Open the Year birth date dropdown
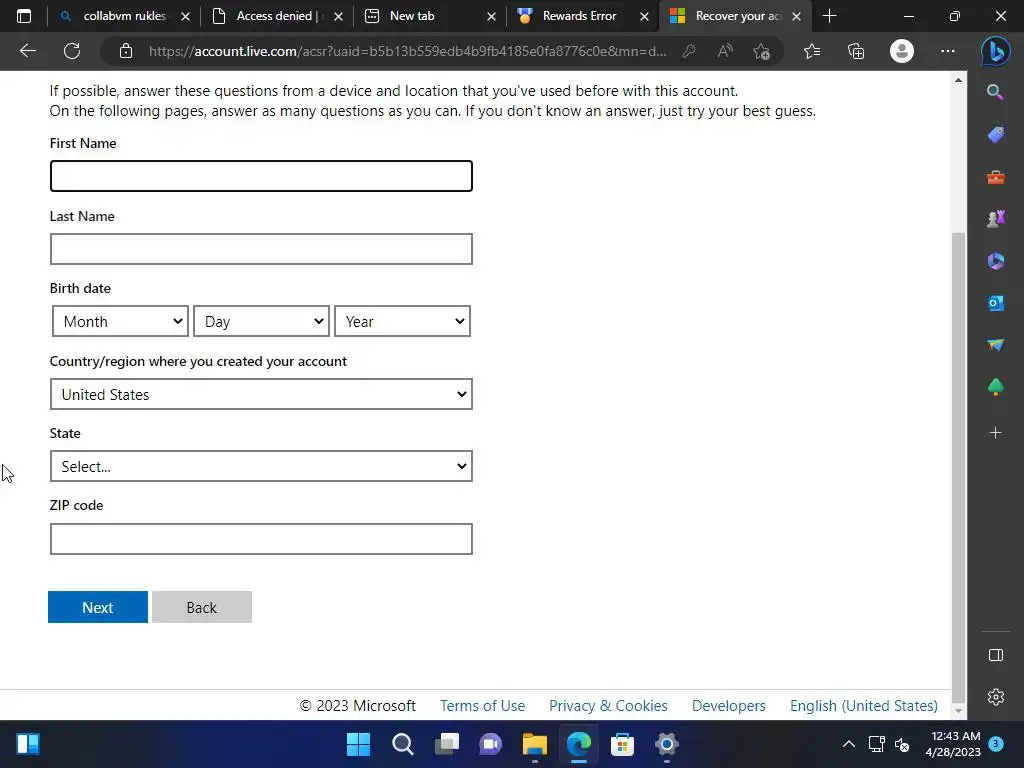Screen dimensions: 1024x768 (402, 321)
